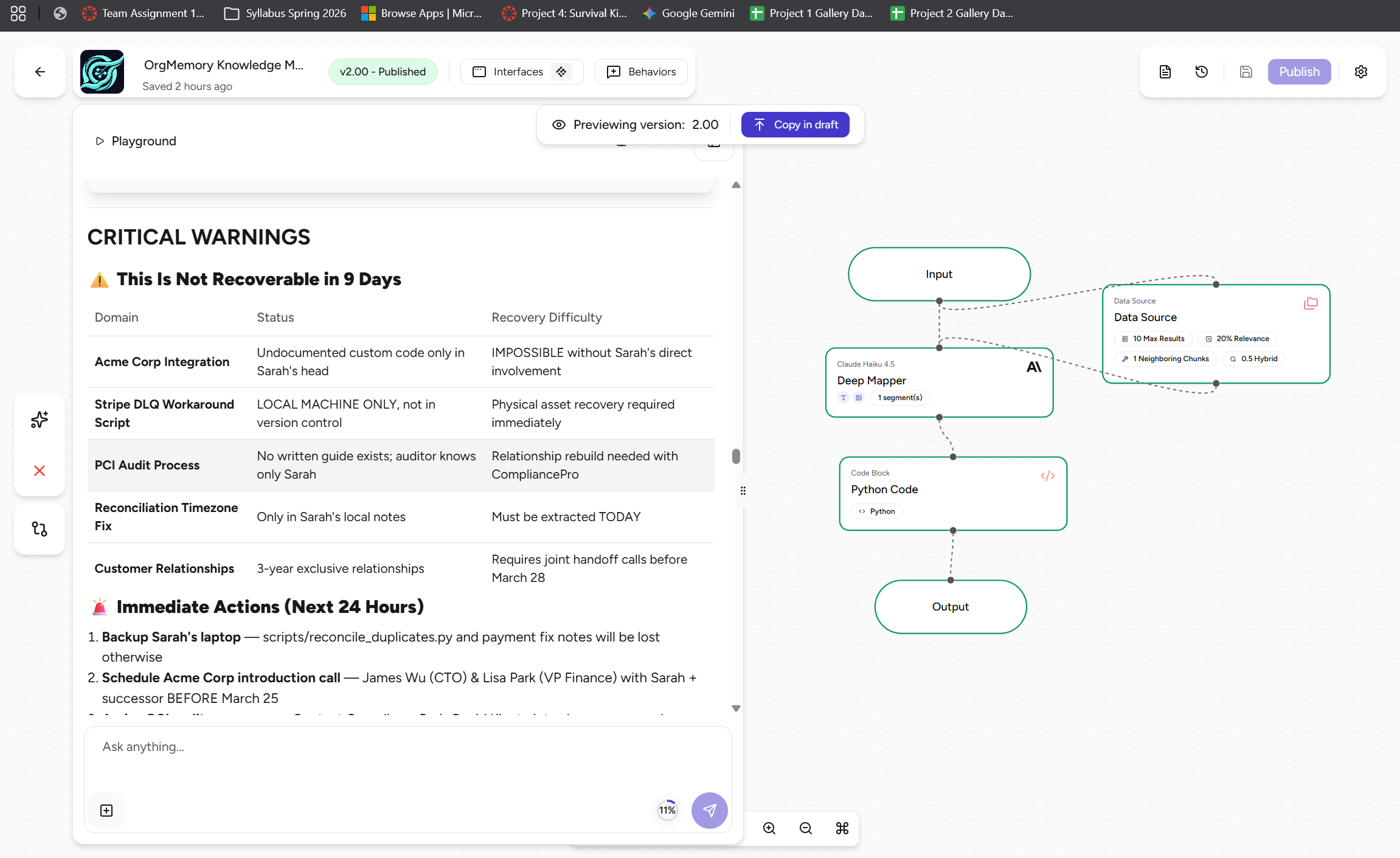
Task: Click the Copy in draft button
Action: [795, 125]
